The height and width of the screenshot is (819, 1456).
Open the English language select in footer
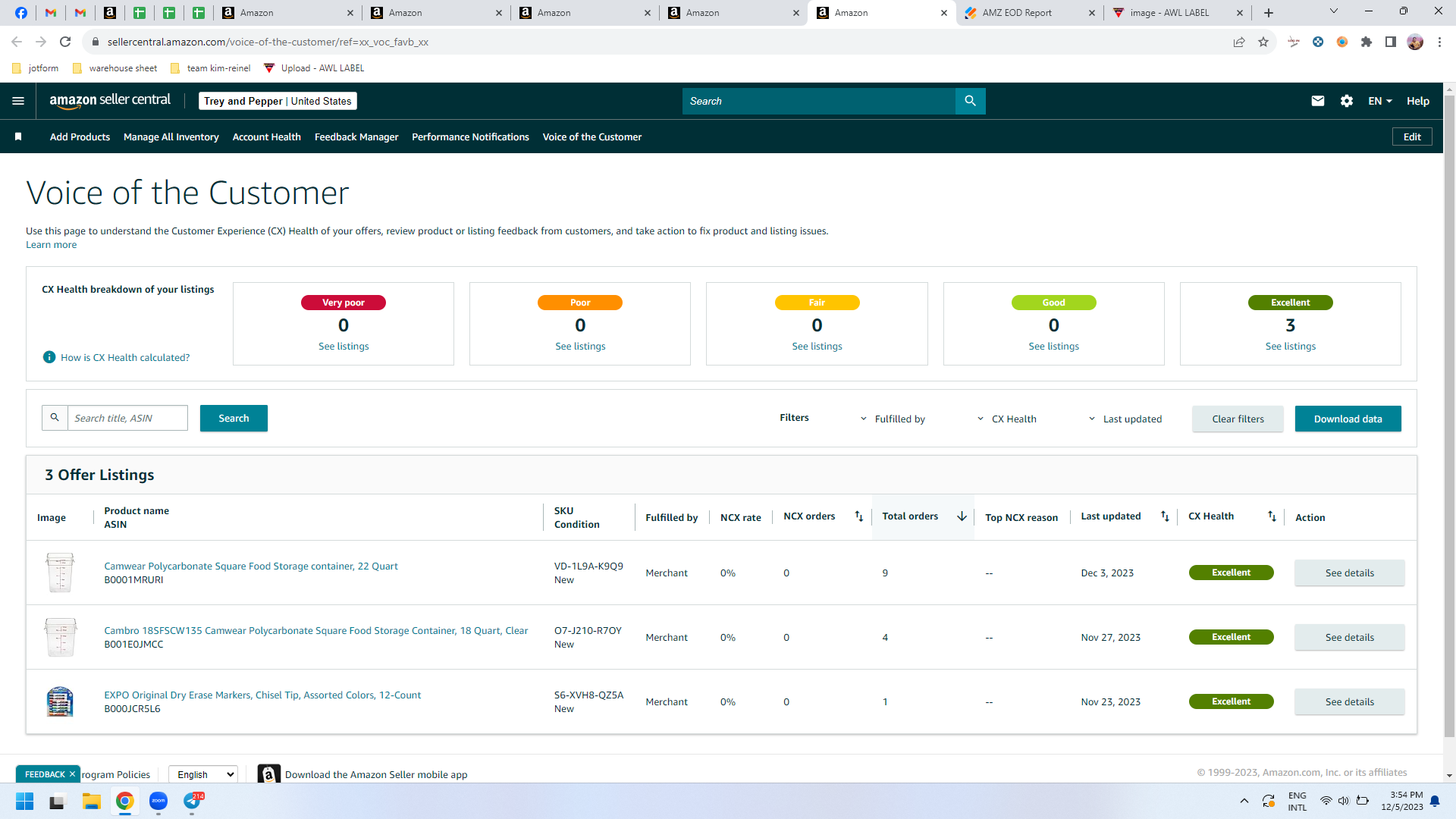[203, 774]
